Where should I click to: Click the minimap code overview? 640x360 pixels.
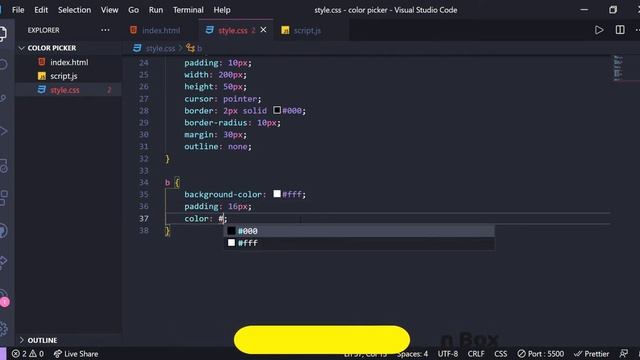(619, 68)
